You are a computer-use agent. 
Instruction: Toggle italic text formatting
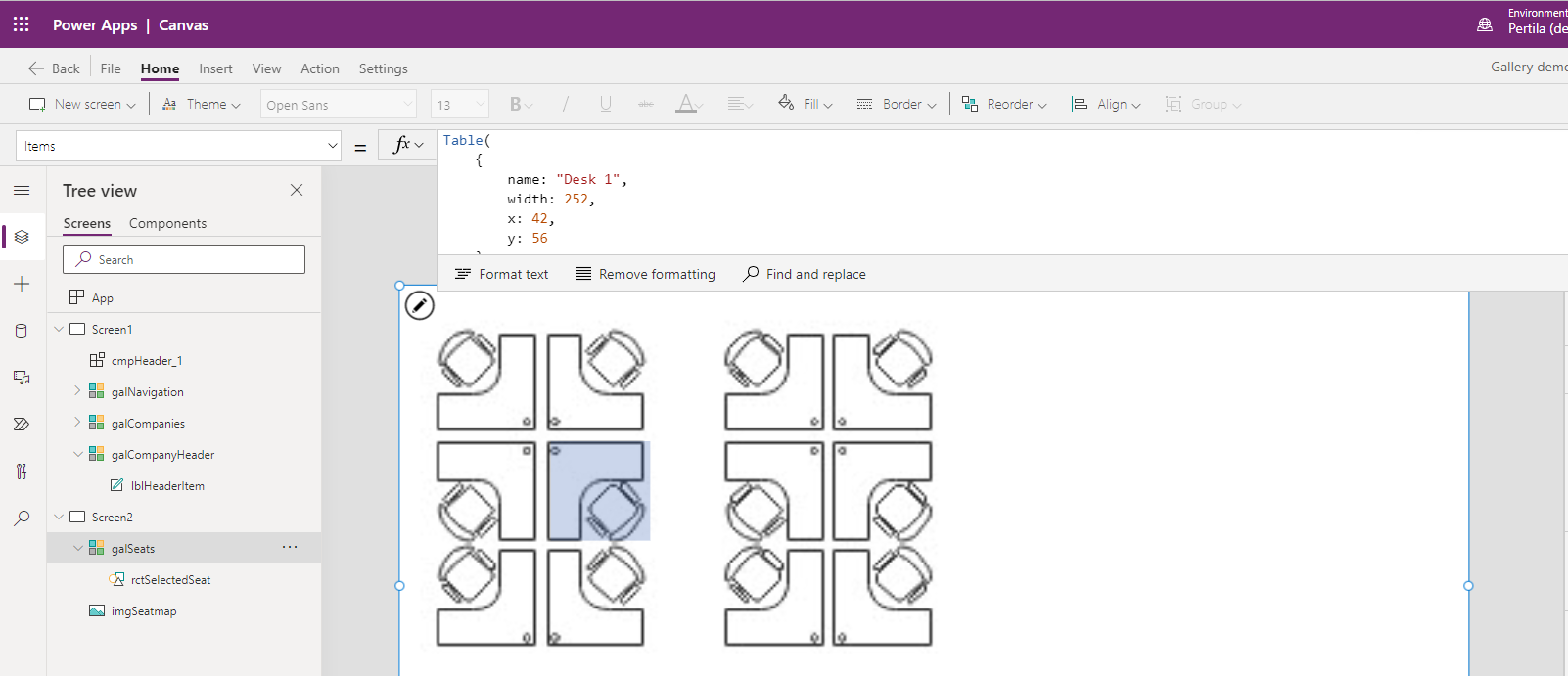coord(565,104)
